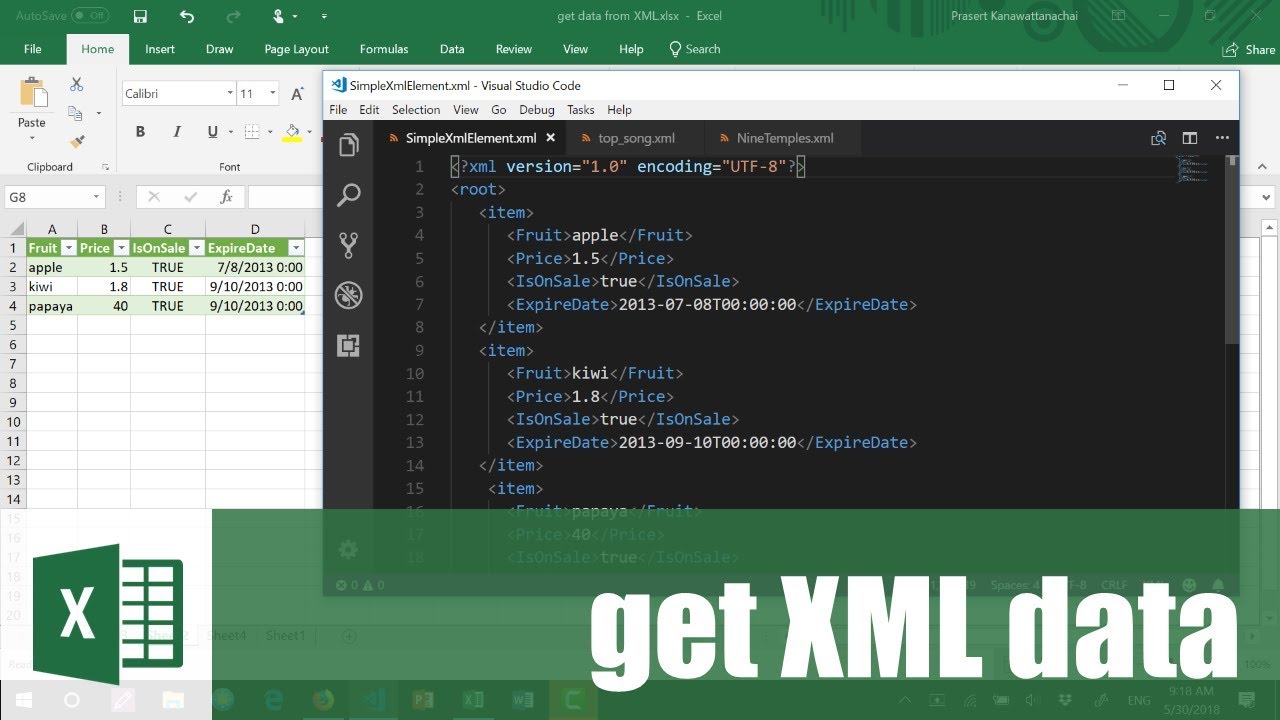Open the Fill Color dropdown arrow
Viewport: 1280px width, 720px height.
tap(309, 132)
